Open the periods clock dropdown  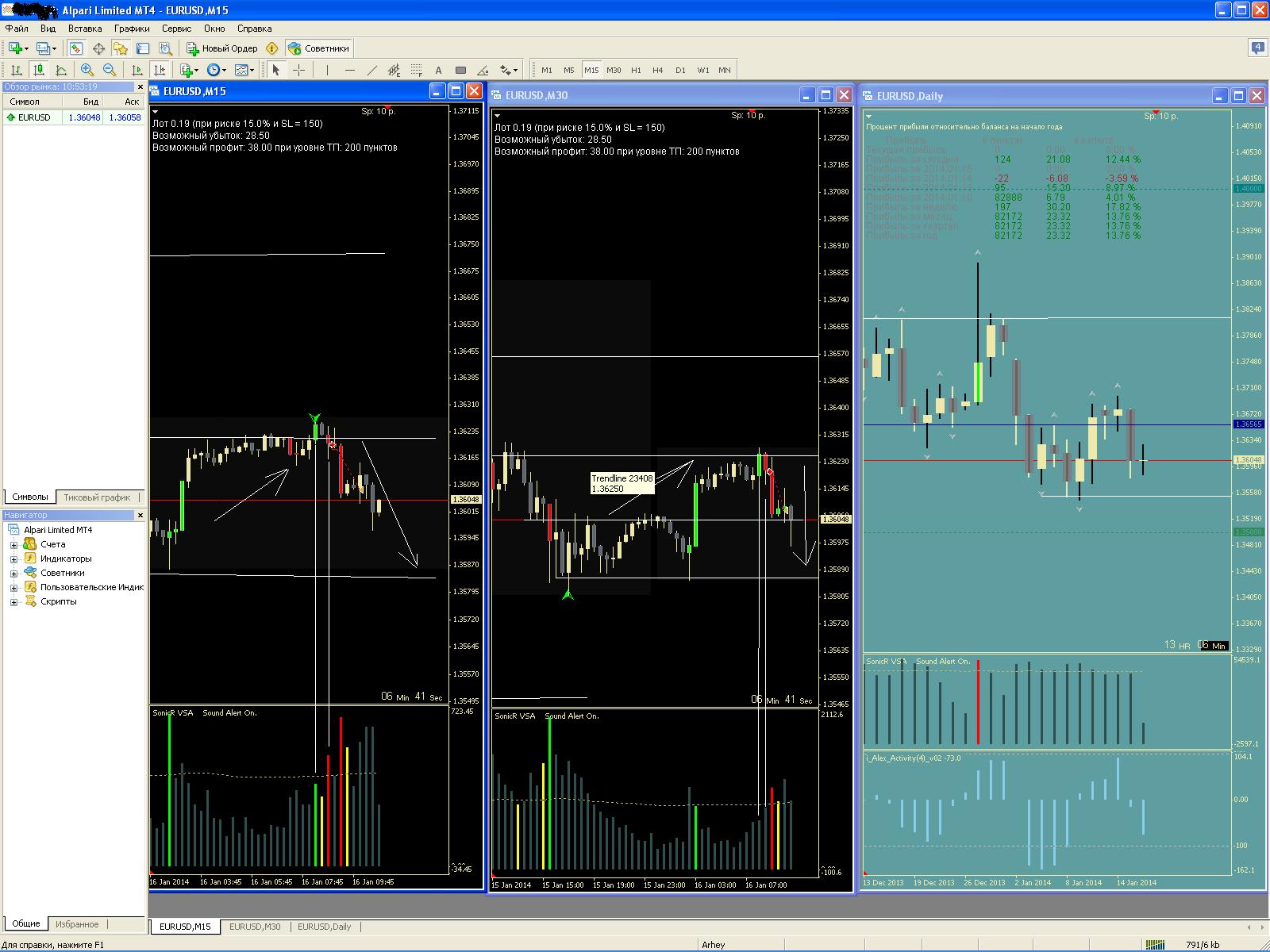point(217,70)
